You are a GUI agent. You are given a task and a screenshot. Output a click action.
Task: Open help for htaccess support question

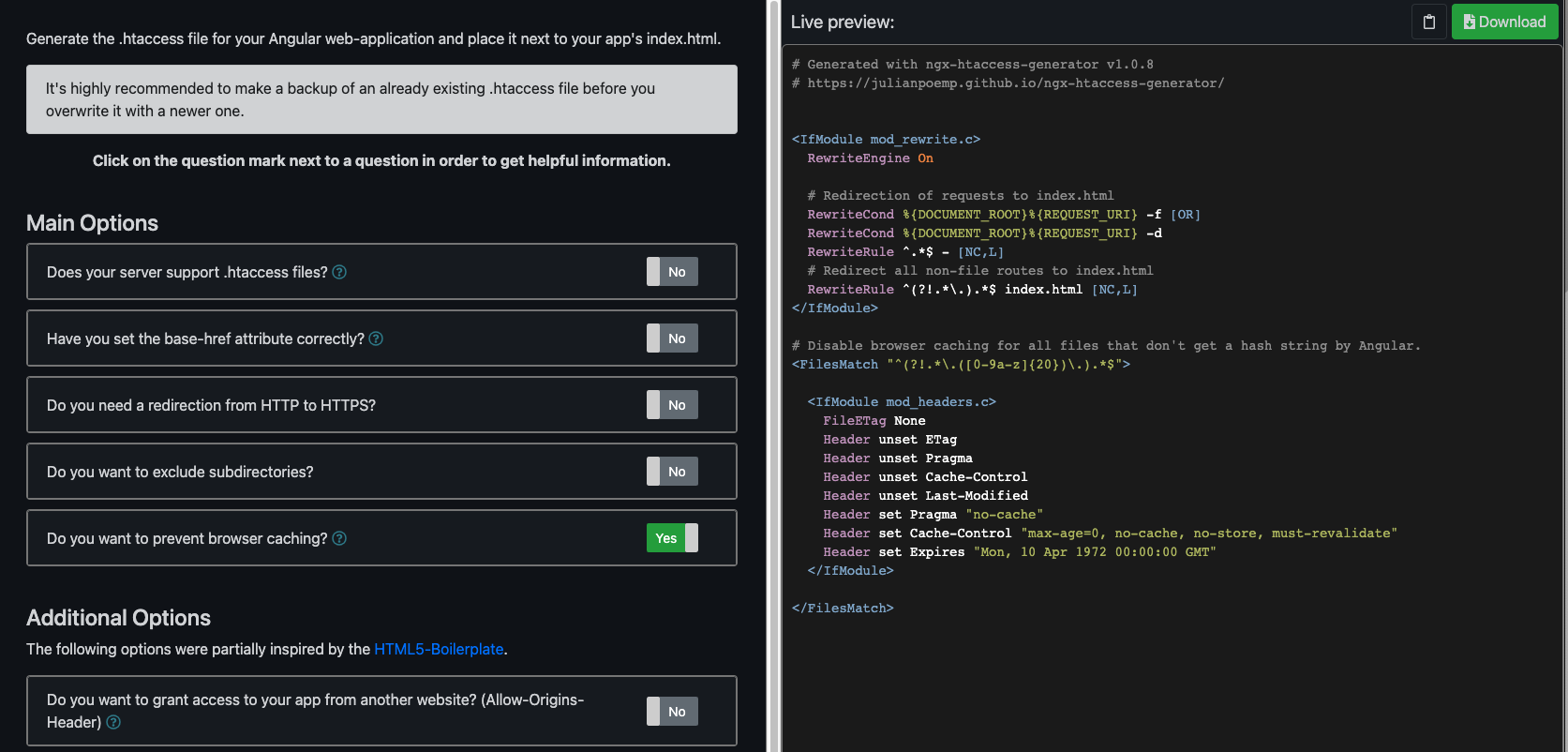pyautogui.click(x=339, y=272)
